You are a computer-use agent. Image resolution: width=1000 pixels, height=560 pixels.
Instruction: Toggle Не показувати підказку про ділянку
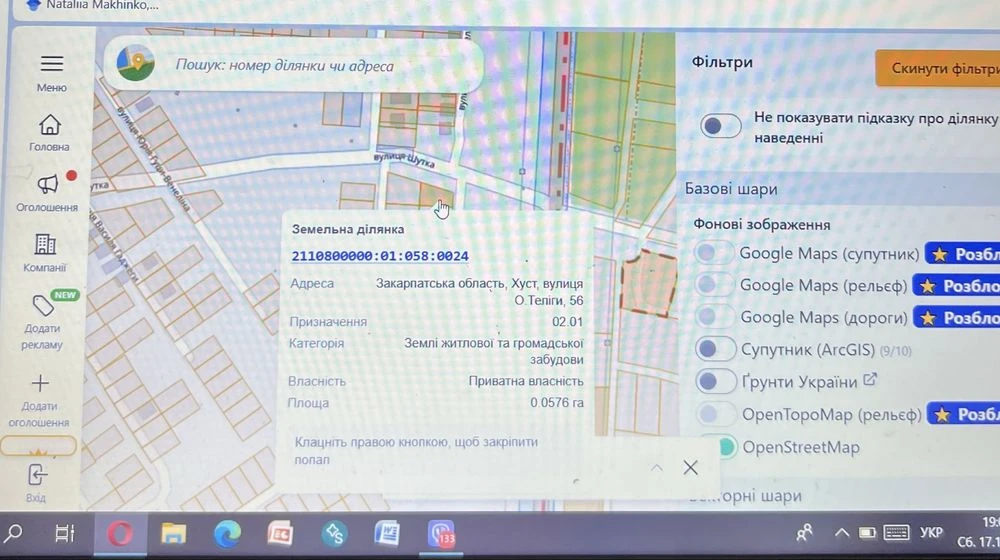720,126
